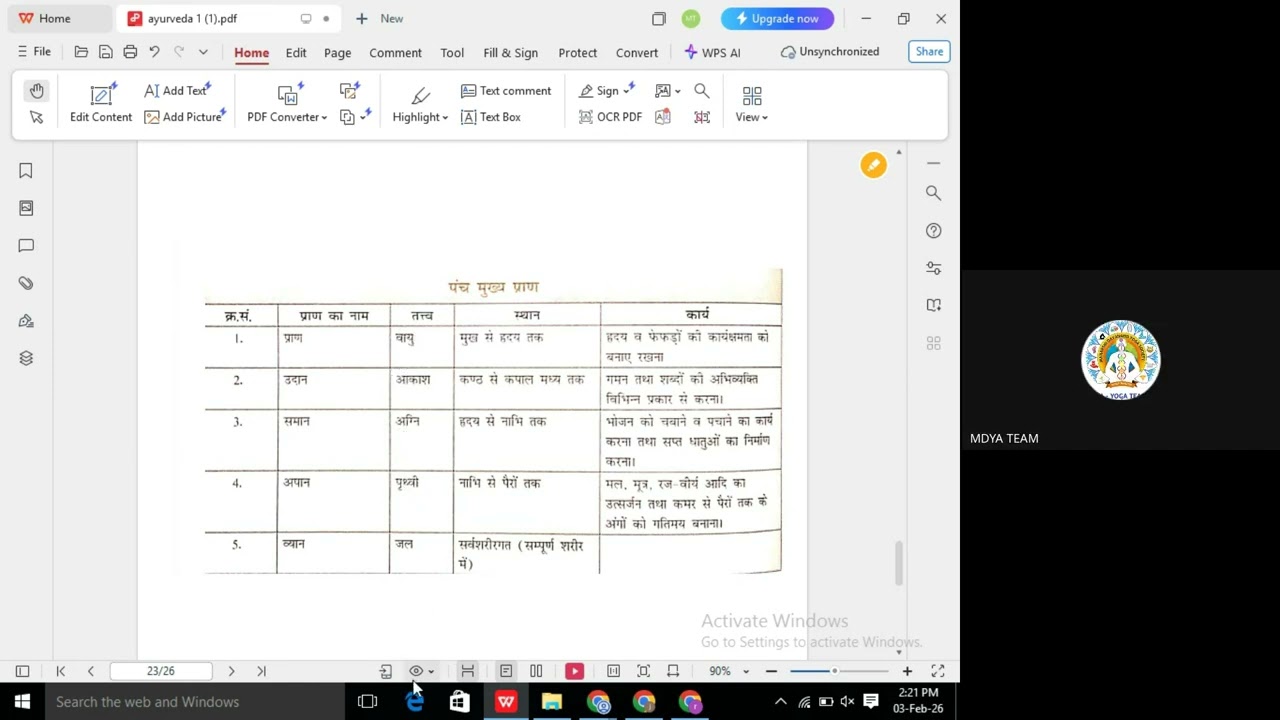The image size is (1280, 720).
Task: Insert a Text comment
Action: tap(506, 91)
